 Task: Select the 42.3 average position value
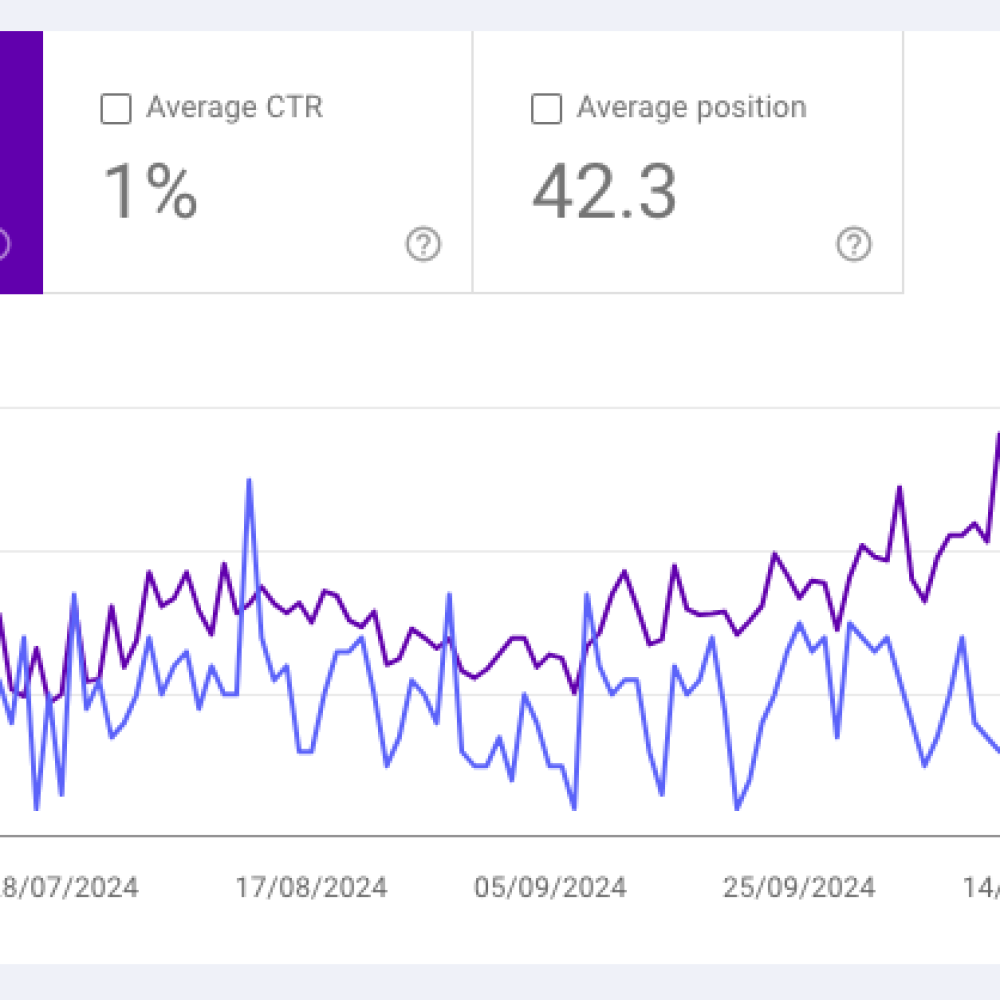[x=605, y=192]
